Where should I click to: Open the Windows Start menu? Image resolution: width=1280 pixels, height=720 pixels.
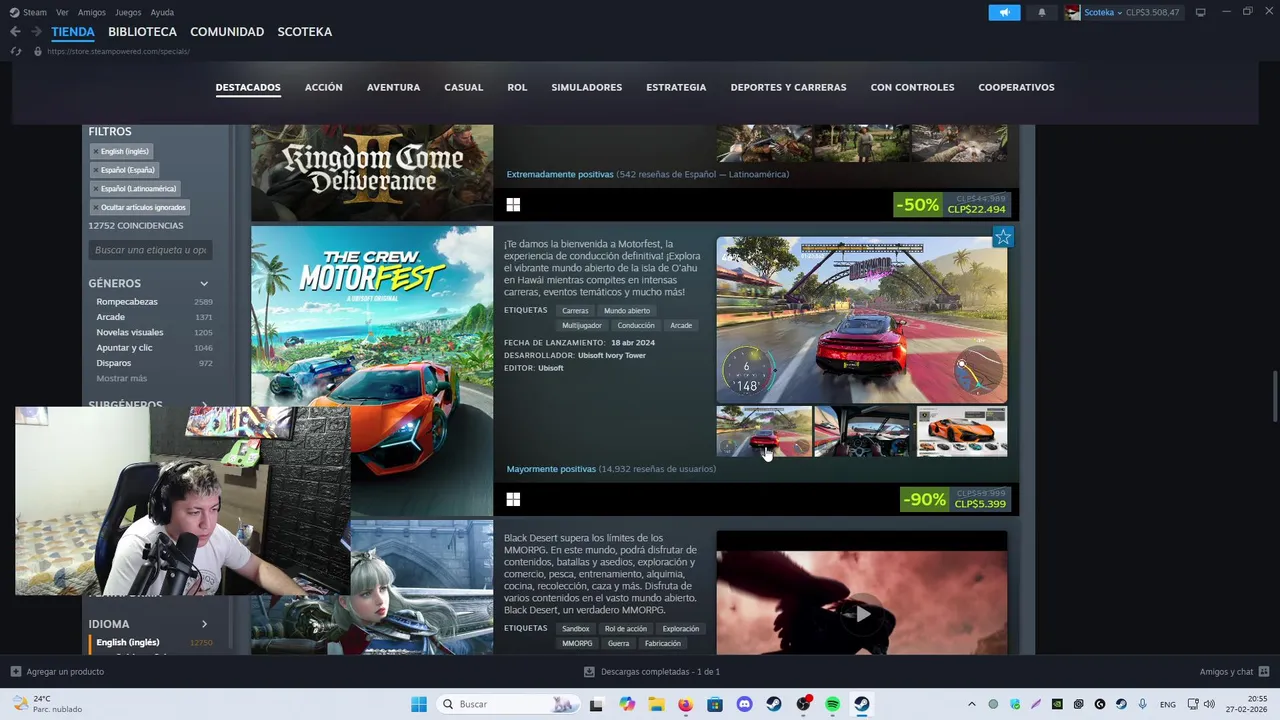(x=419, y=704)
